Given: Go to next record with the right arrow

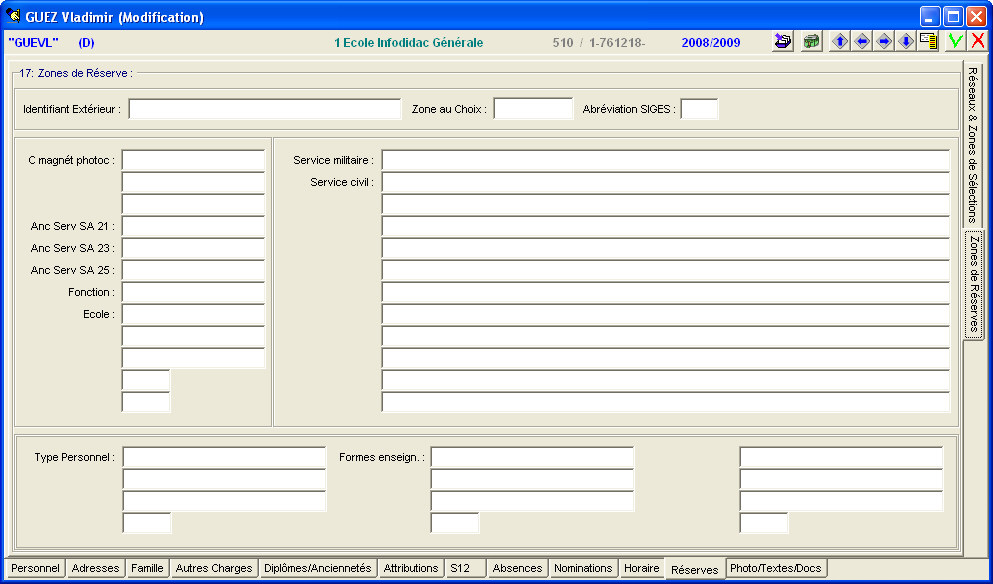Looking at the screenshot, I should pos(884,42).
